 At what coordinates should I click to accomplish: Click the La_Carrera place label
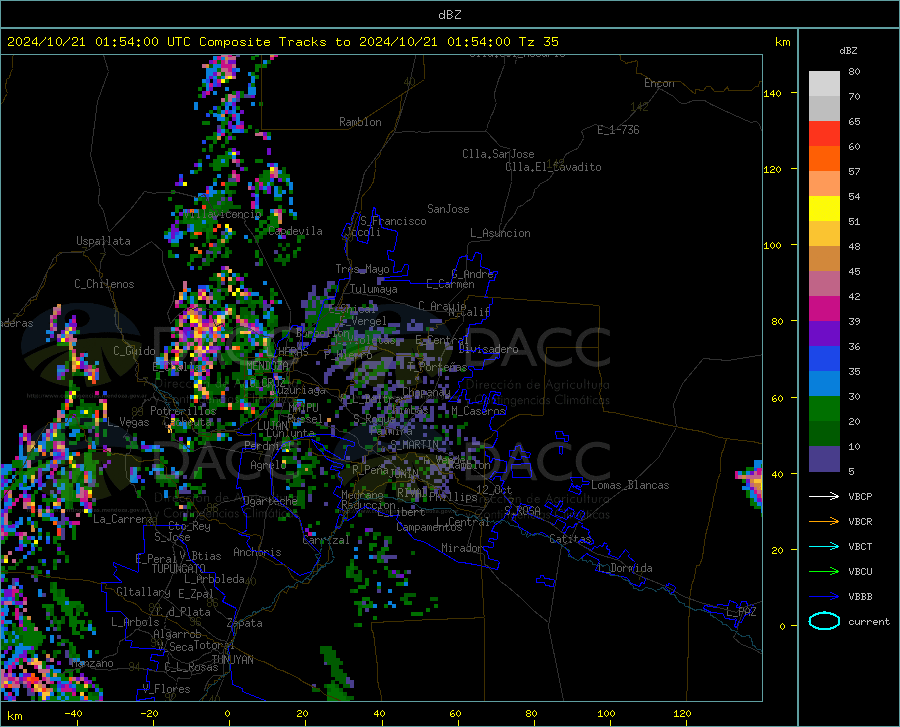[123, 519]
